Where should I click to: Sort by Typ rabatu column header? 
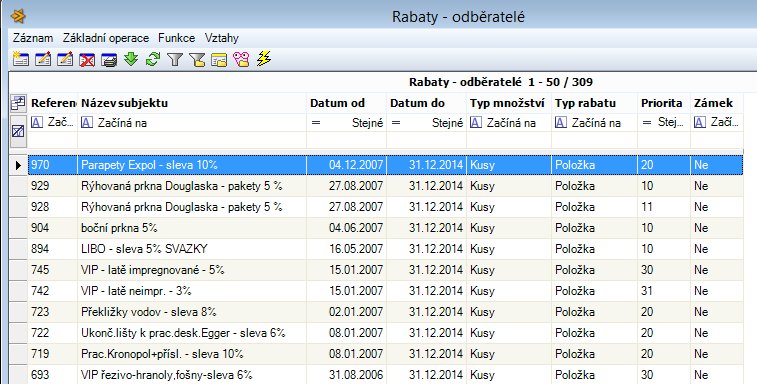pos(594,103)
